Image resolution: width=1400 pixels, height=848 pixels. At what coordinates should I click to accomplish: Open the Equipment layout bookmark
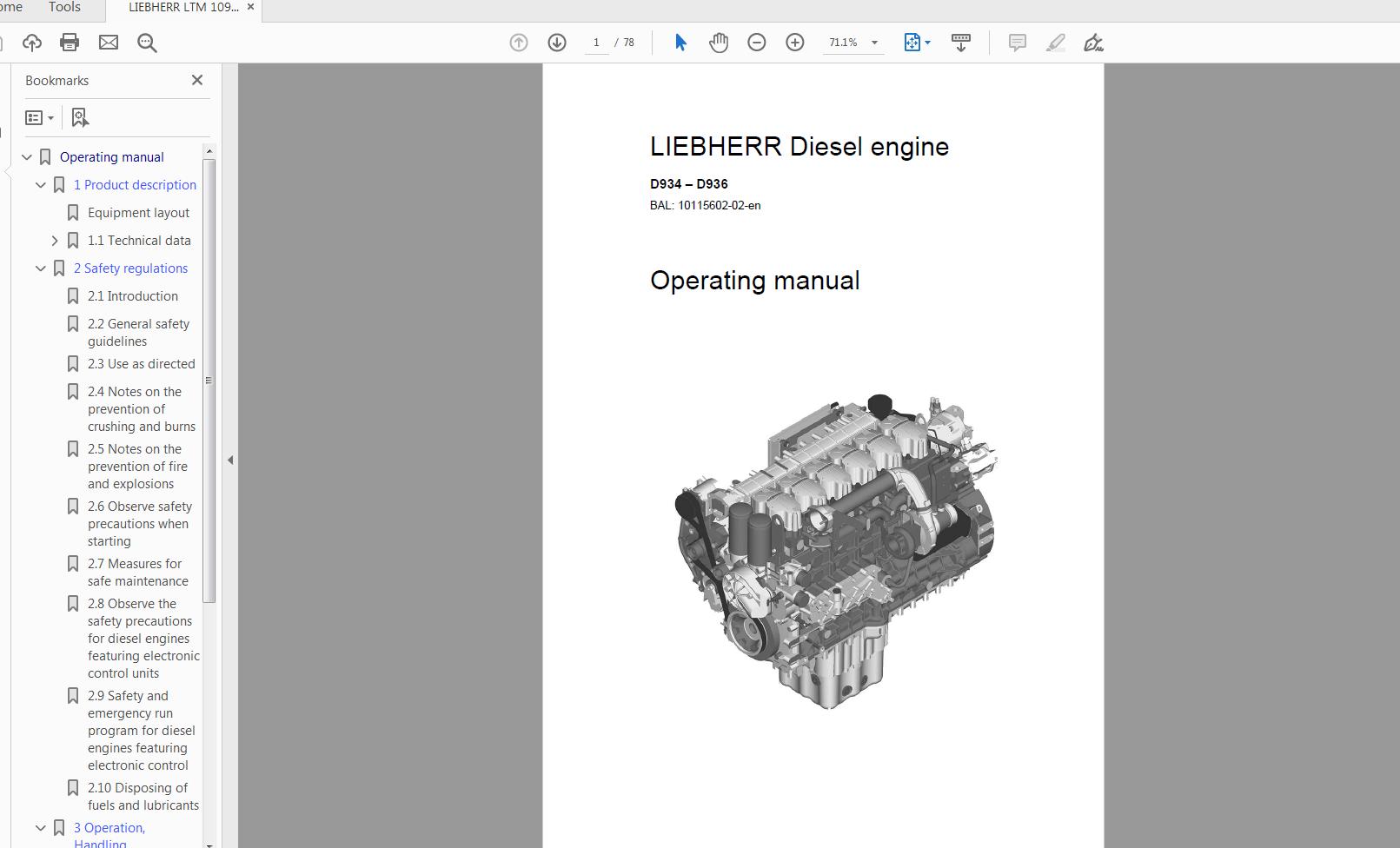click(x=138, y=213)
